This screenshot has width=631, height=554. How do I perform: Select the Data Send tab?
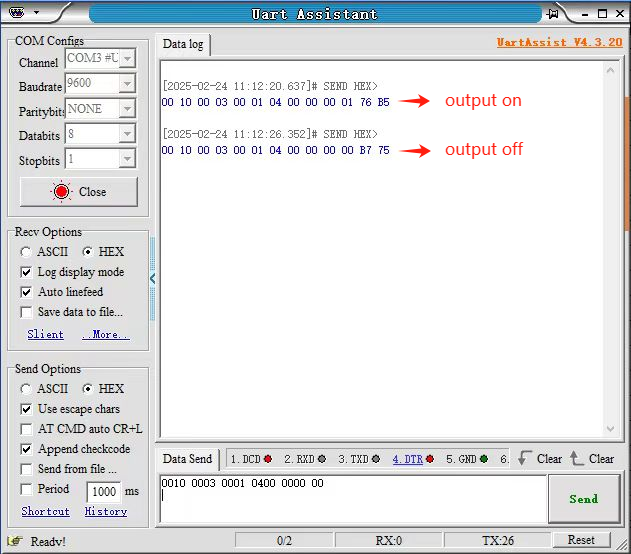(x=188, y=459)
